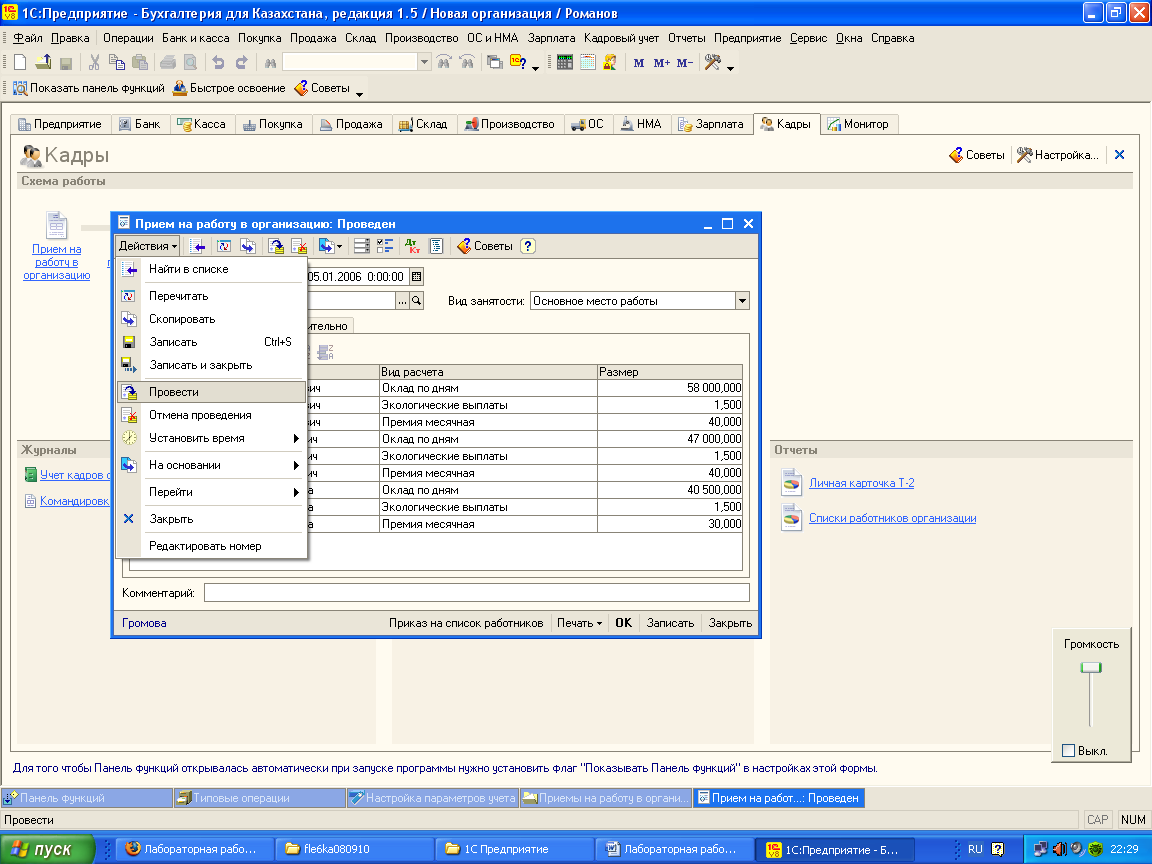Image resolution: width=1152 pixels, height=864 pixels.
Task: Click the wrench and hammer settings icon
Action: click(x=712, y=63)
